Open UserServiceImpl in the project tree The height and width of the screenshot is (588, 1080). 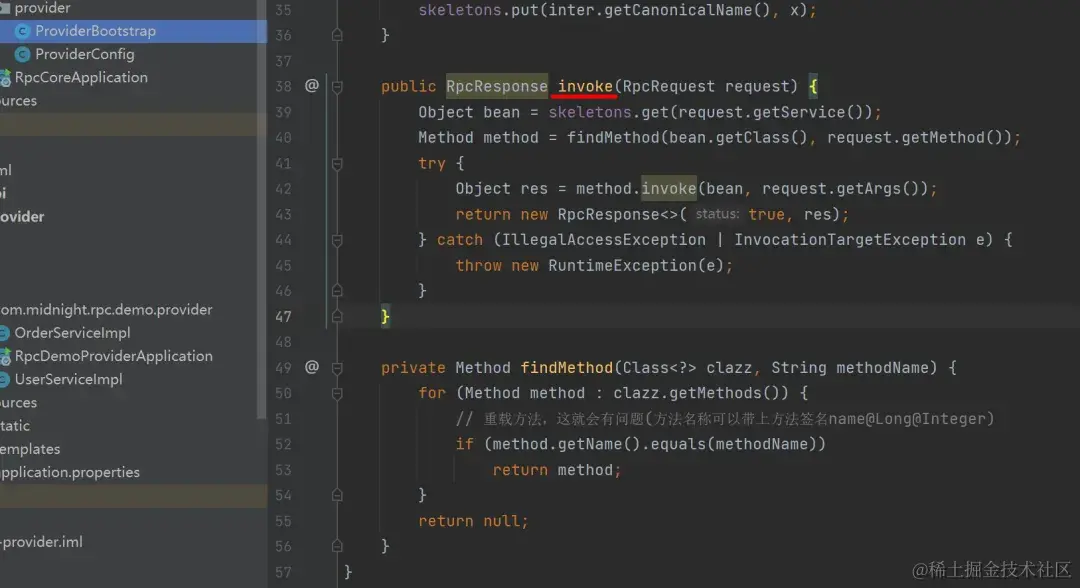[68, 379]
